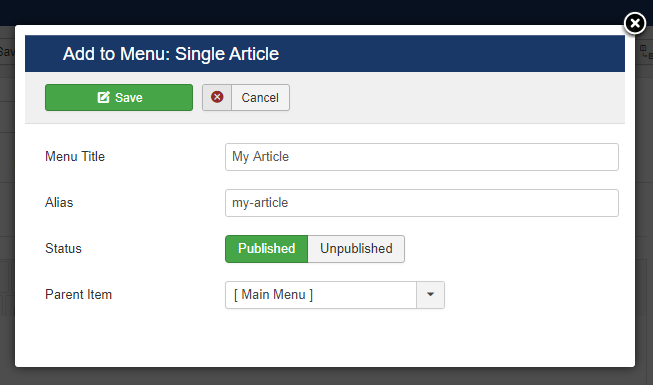Click the red circled X icon beside Cancel
This screenshot has height=385, width=653.
[217, 97]
